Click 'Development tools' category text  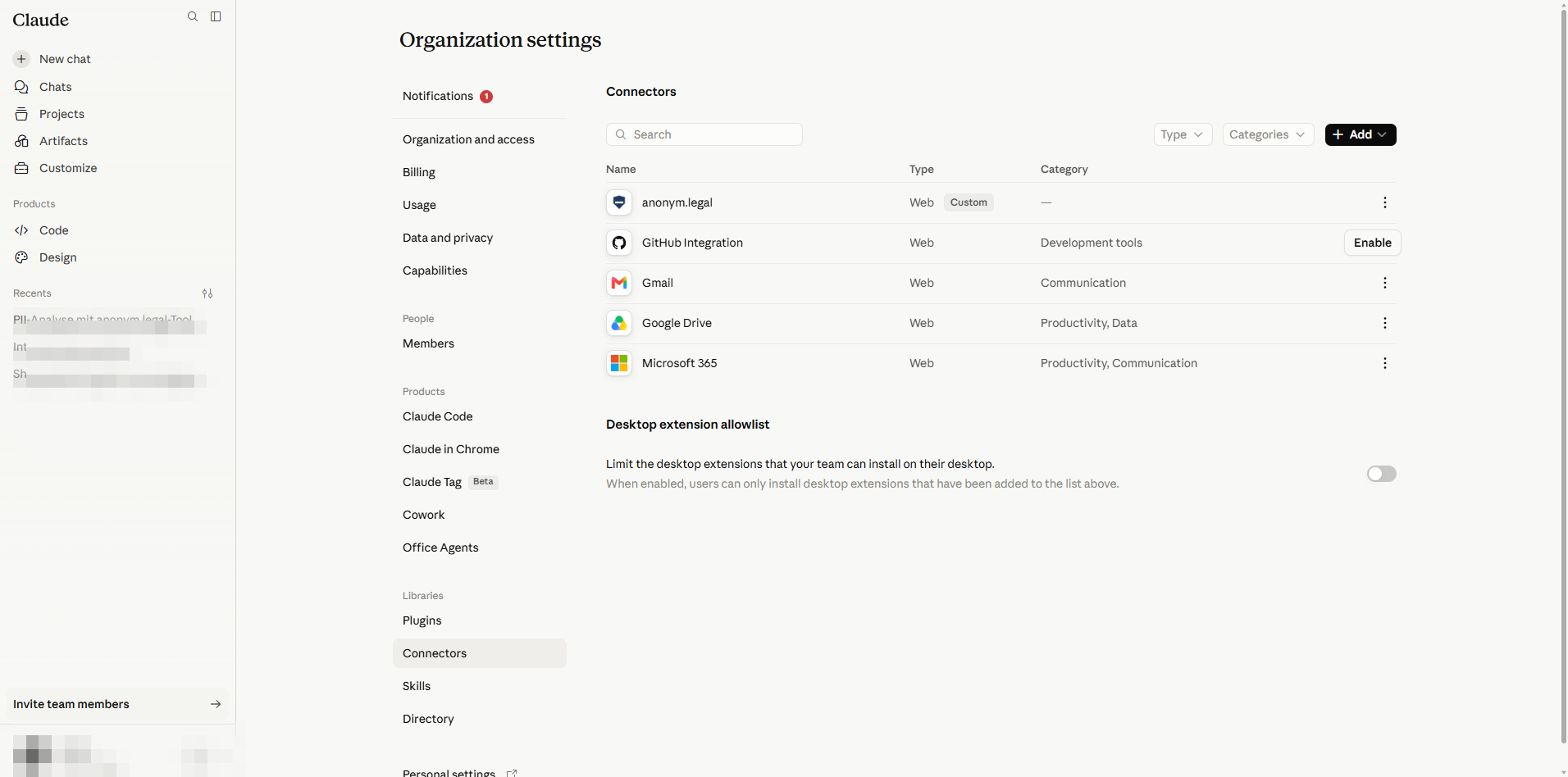click(1091, 243)
